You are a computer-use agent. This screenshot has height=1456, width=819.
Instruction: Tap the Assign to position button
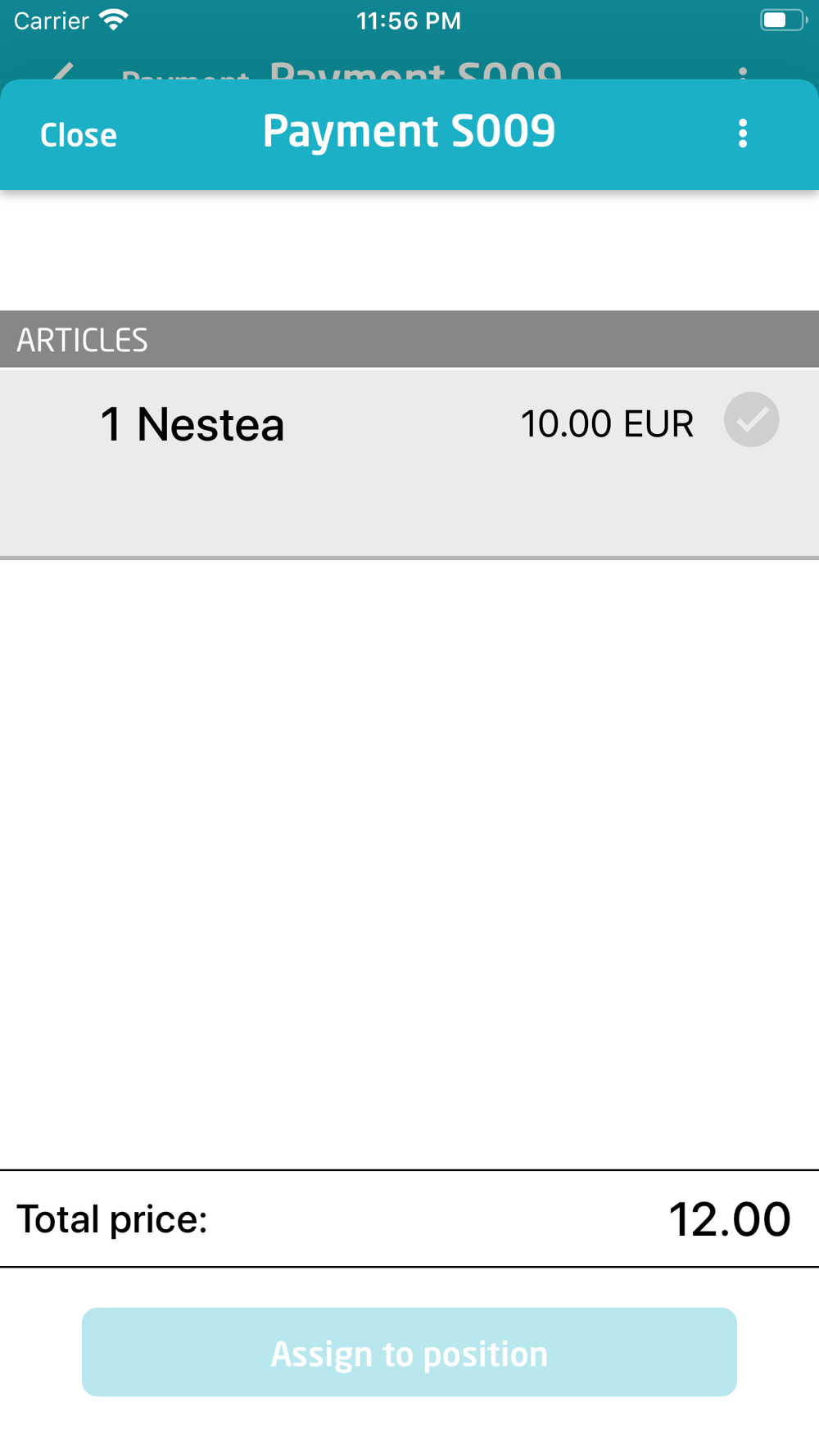(409, 1352)
